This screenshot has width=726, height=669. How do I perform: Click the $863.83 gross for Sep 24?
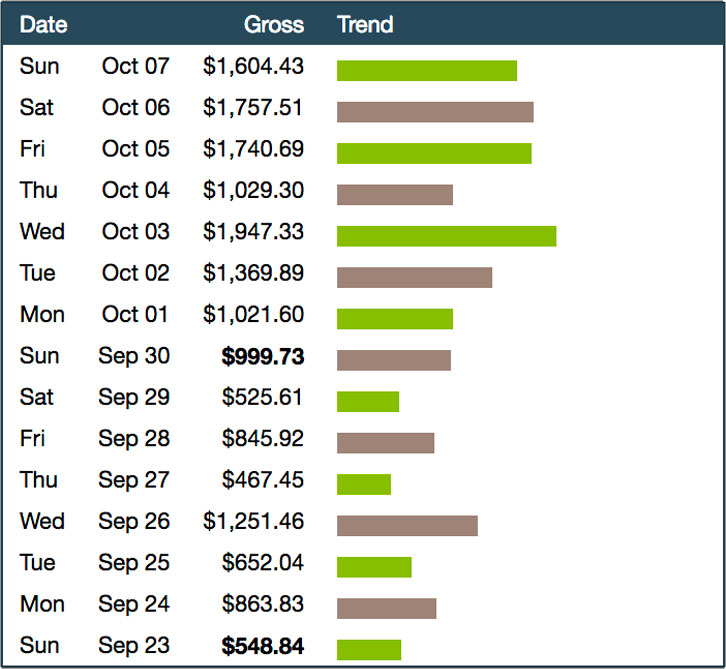coord(263,604)
